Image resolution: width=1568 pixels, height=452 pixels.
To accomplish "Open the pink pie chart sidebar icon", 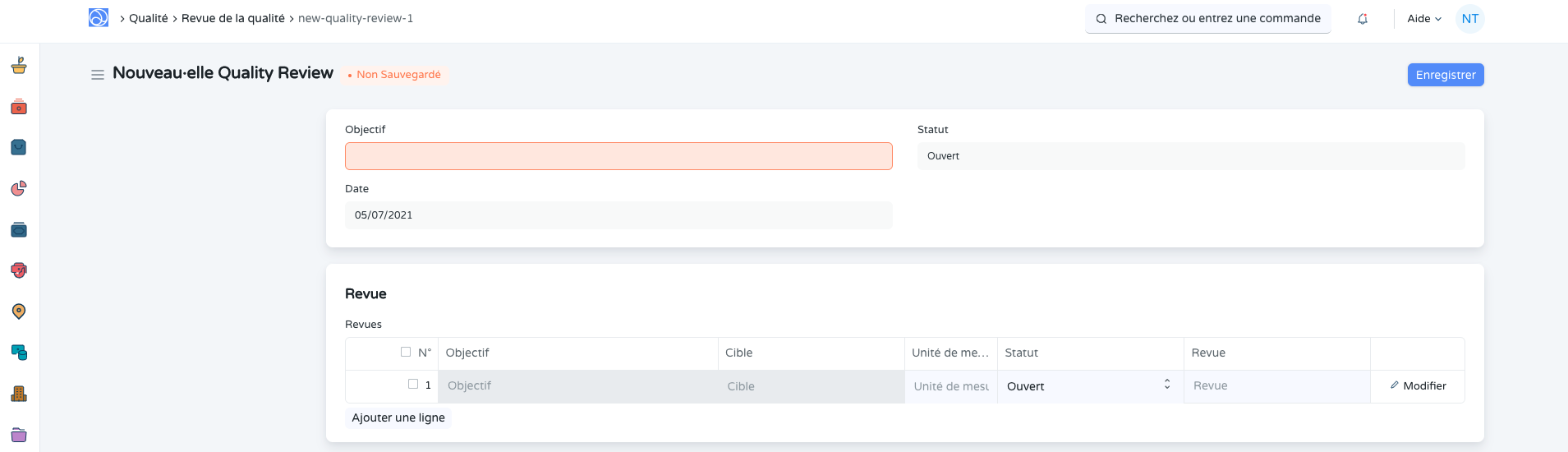I will tap(19, 189).
